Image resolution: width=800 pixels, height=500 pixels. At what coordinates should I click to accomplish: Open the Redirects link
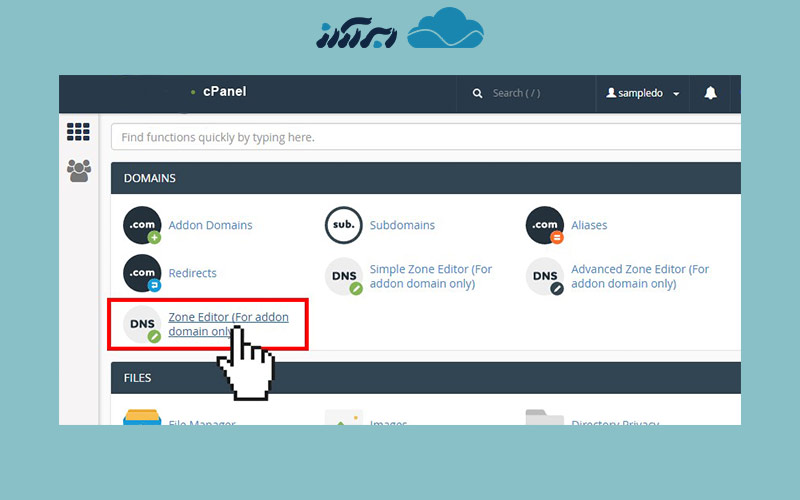(192, 273)
